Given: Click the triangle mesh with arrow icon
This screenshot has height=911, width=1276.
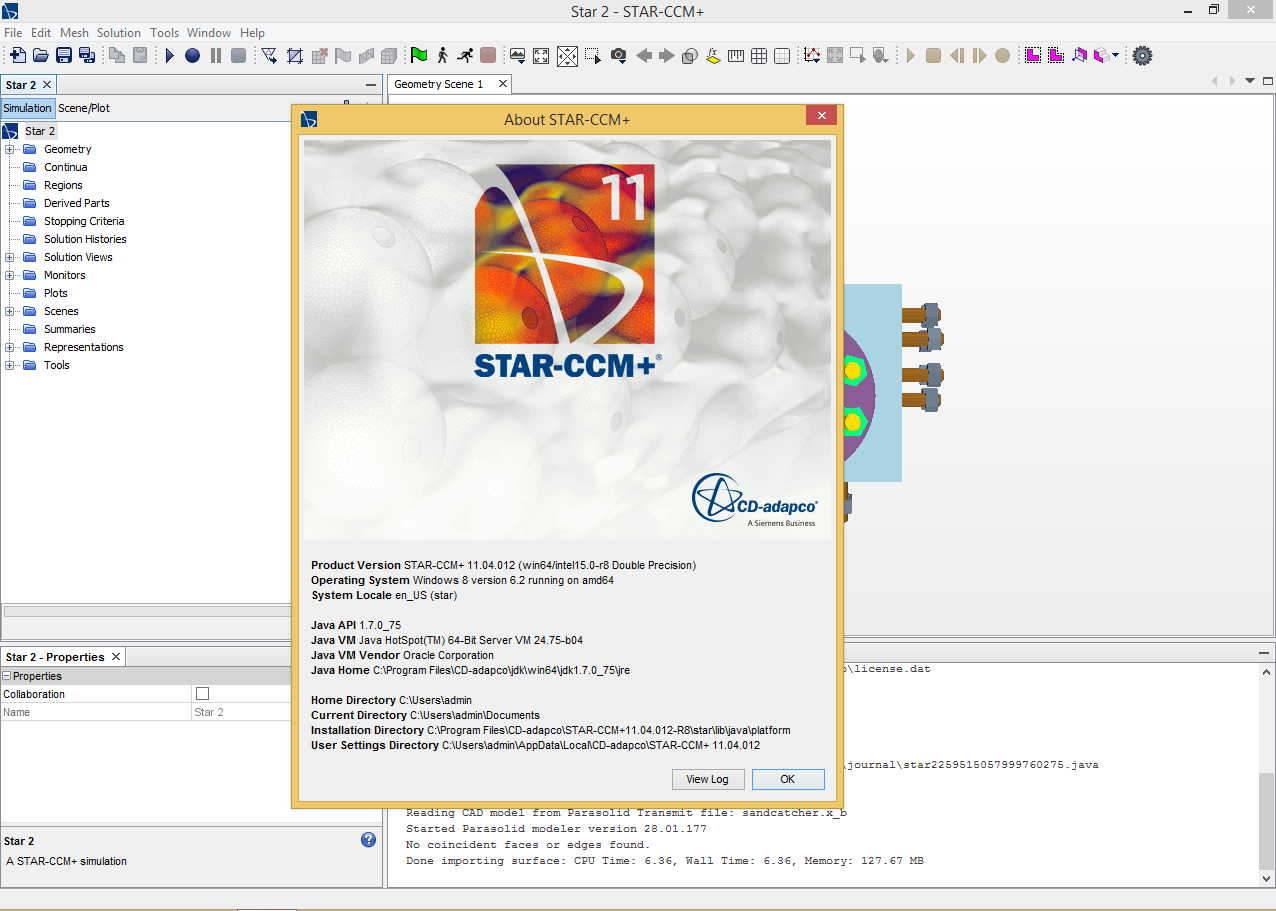Looking at the screenshot, I should [x=270, y=56].
